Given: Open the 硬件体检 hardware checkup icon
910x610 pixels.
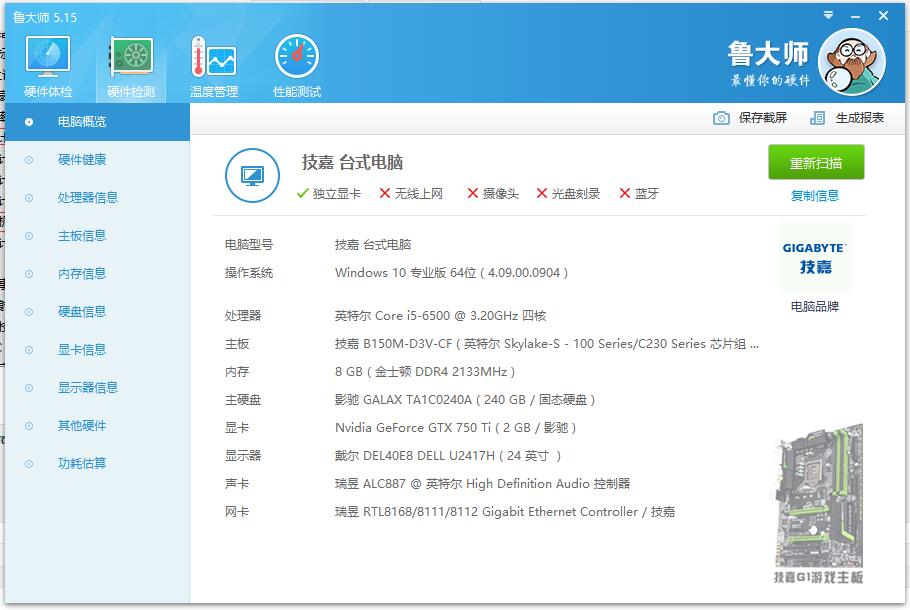Looking at the screenshot, I should click(48, 66).
